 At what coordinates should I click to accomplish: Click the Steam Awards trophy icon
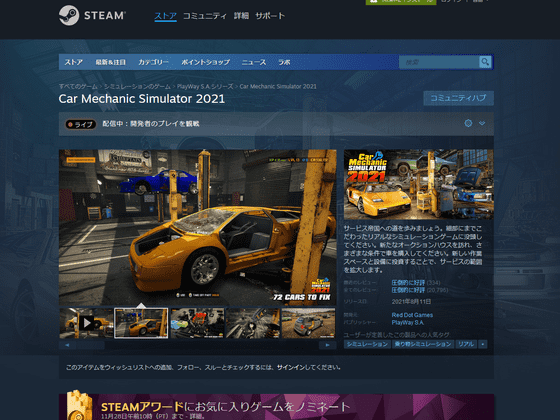pyautogui.click(x=79, y=405)
